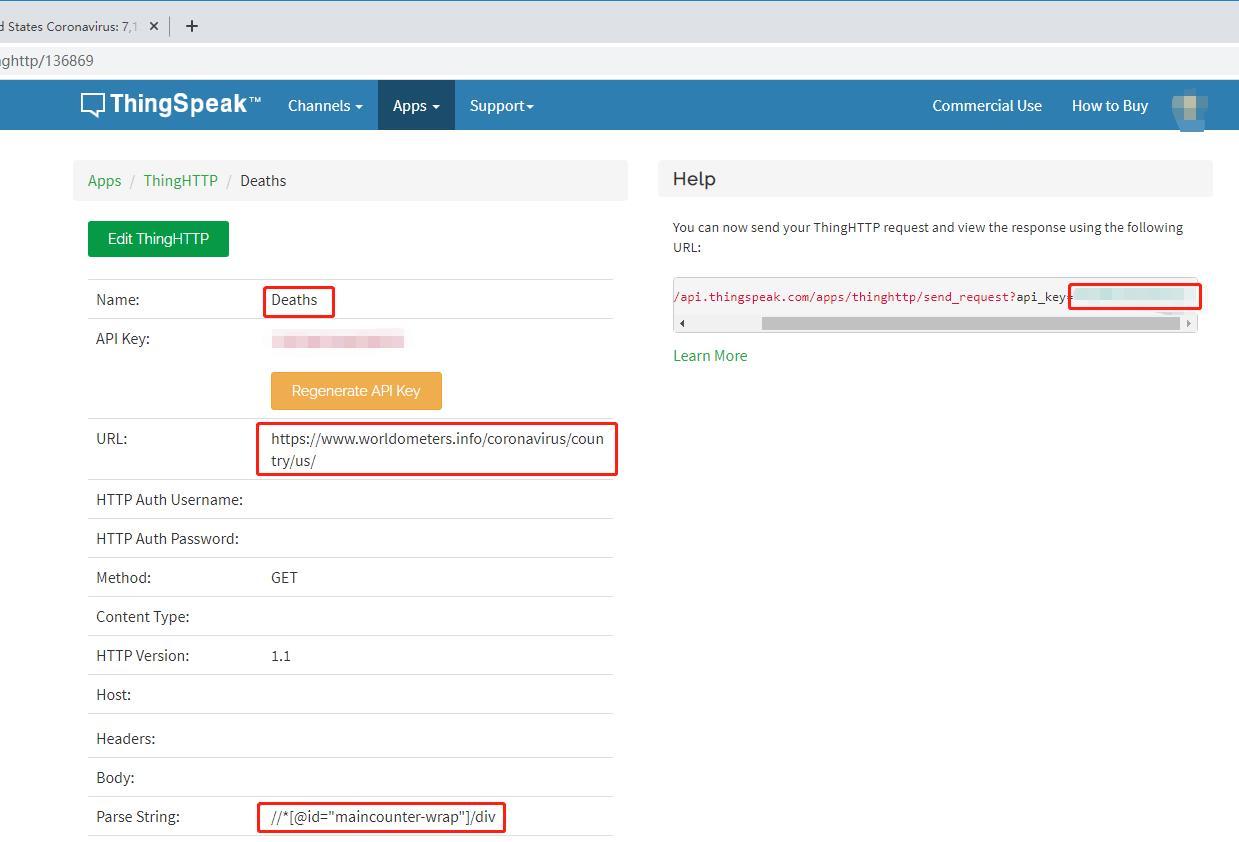Open a new browser tab
1239x842 pixels.
(192, 26)
